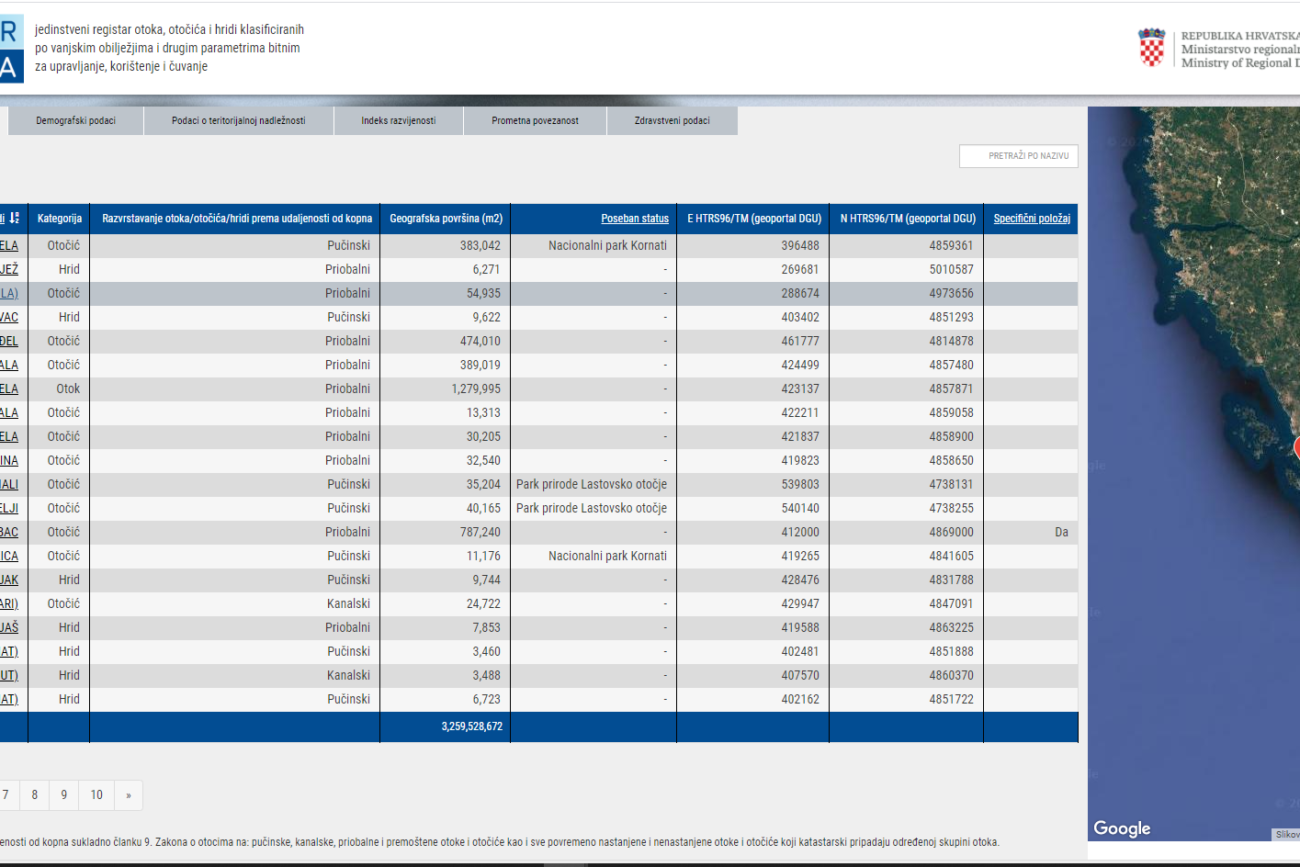
Task: Switch to Podaci o teritorijalnoj nadležnosti tab
Action: pyautogui.click(x=238, y=121)
